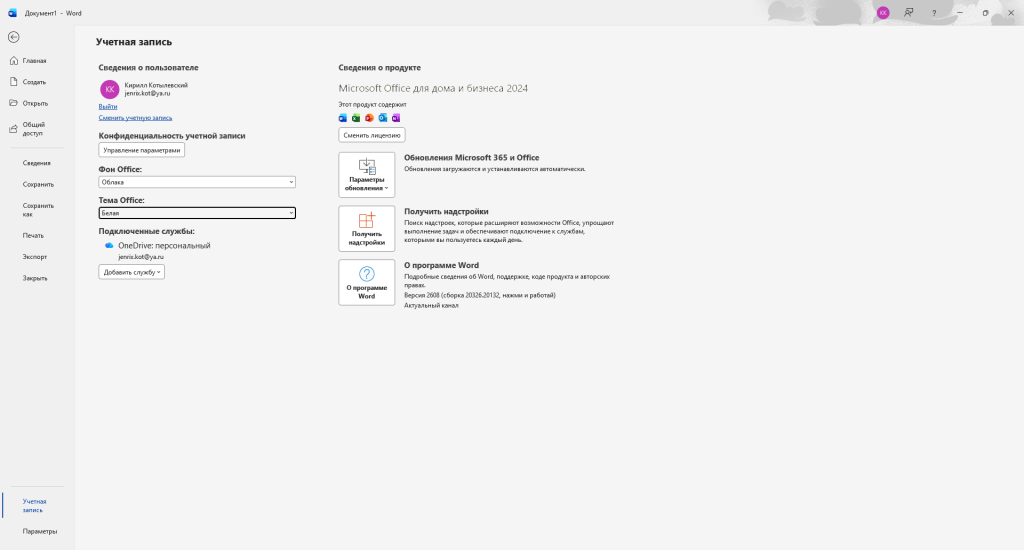Go to the Печать section
The height and width of the screenshot is (550, 1024).
[33, 235]
